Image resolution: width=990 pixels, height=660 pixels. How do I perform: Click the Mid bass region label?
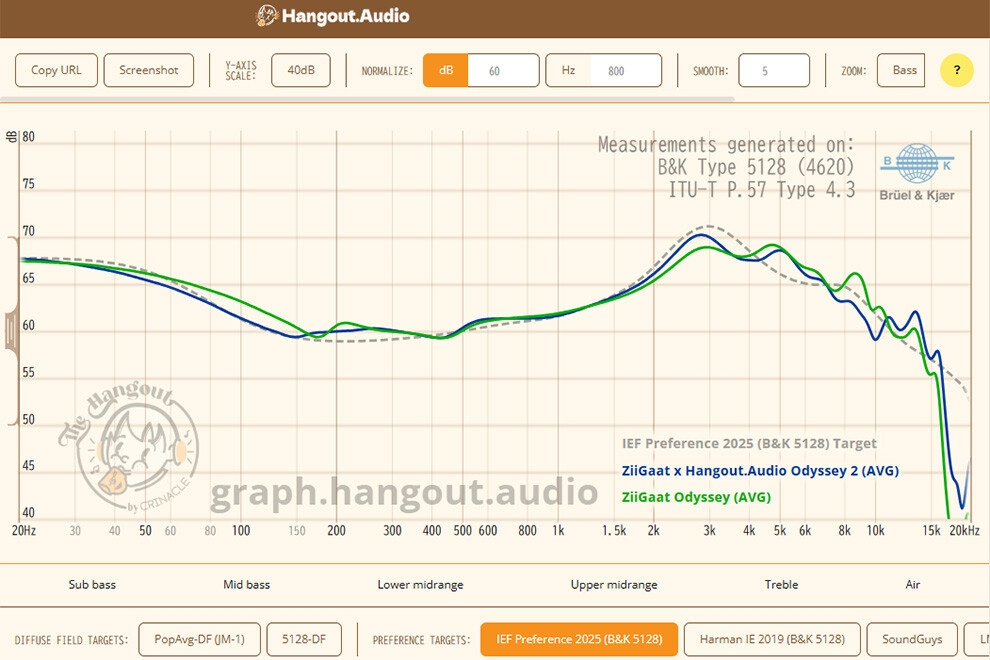pyautogui.click(x=246, y=585)
